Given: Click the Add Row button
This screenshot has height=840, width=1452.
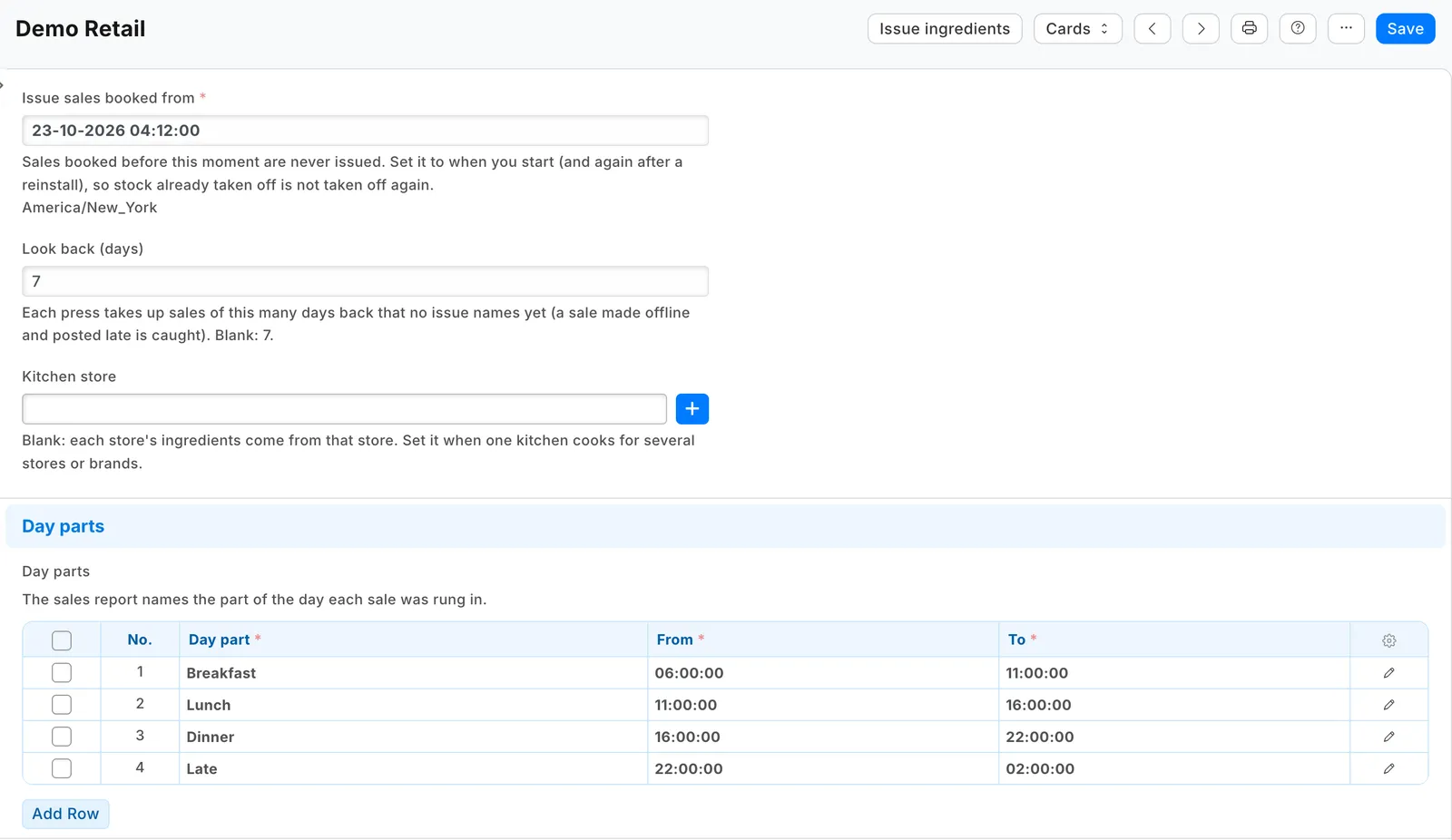Looking at the screenshot, I should [x=65, y=814].
